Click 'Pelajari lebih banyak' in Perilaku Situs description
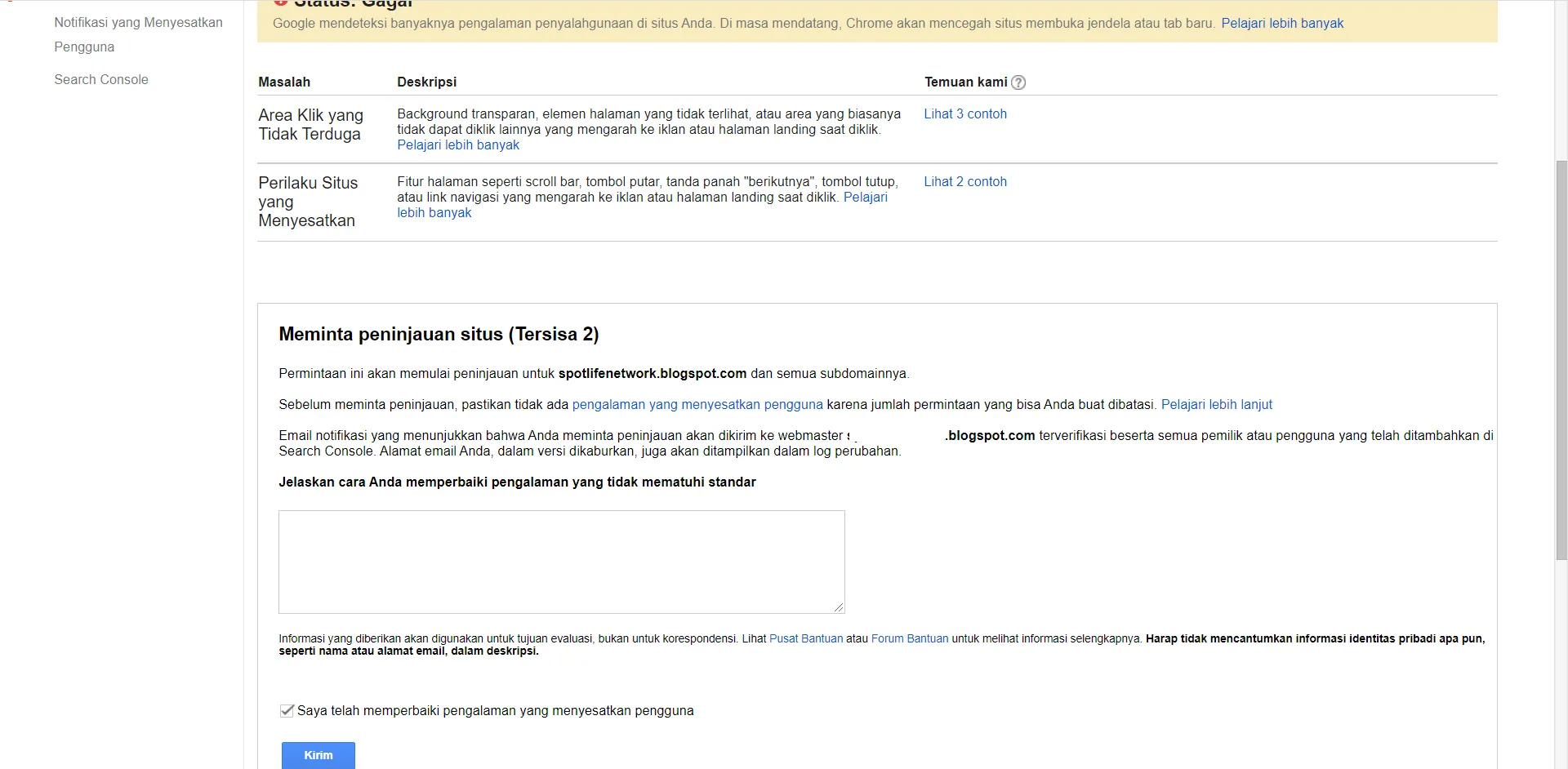1568x769 pixels. point(865,198)
